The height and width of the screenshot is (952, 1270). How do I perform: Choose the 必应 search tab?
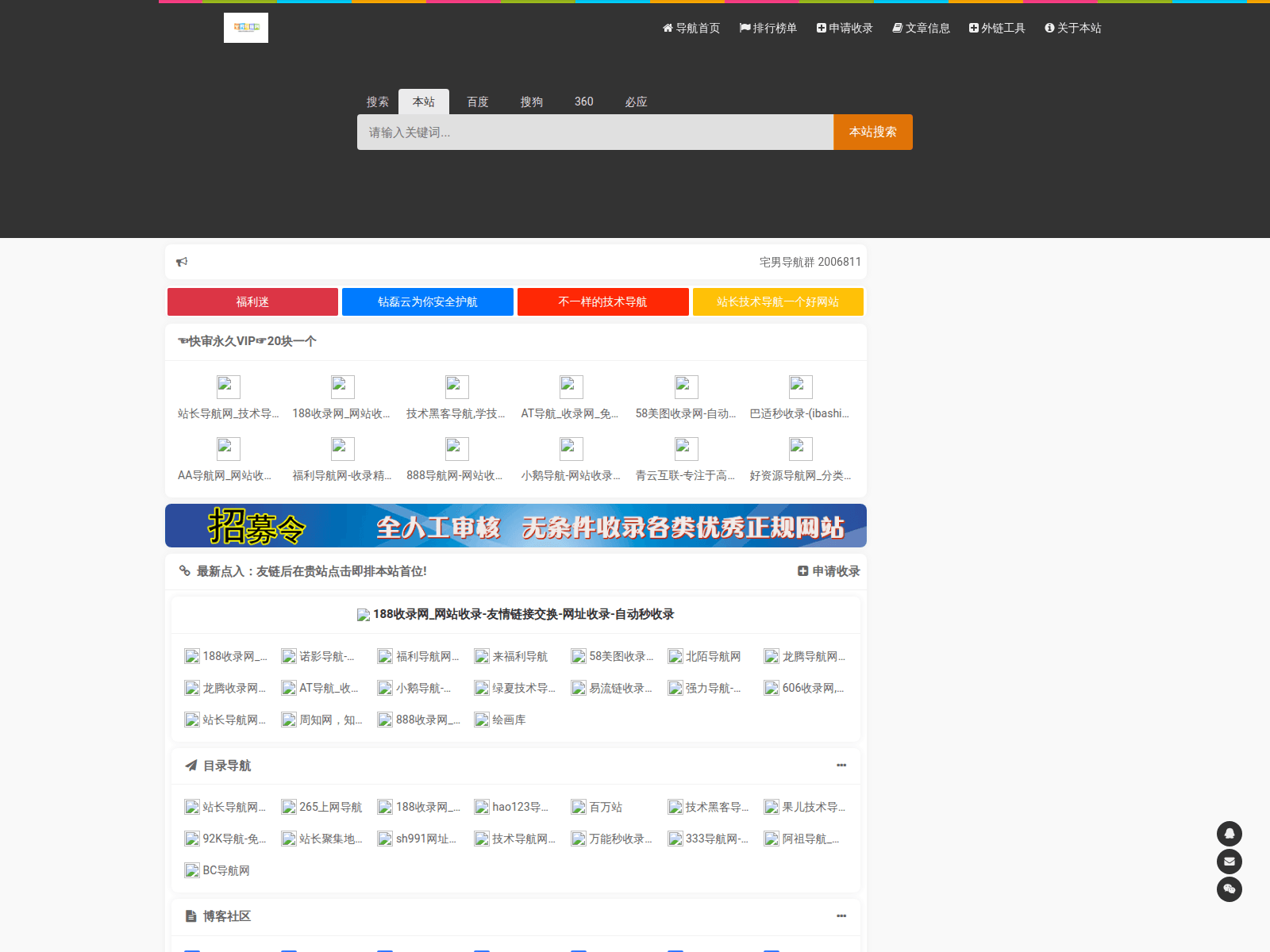[x=636, y=102]
